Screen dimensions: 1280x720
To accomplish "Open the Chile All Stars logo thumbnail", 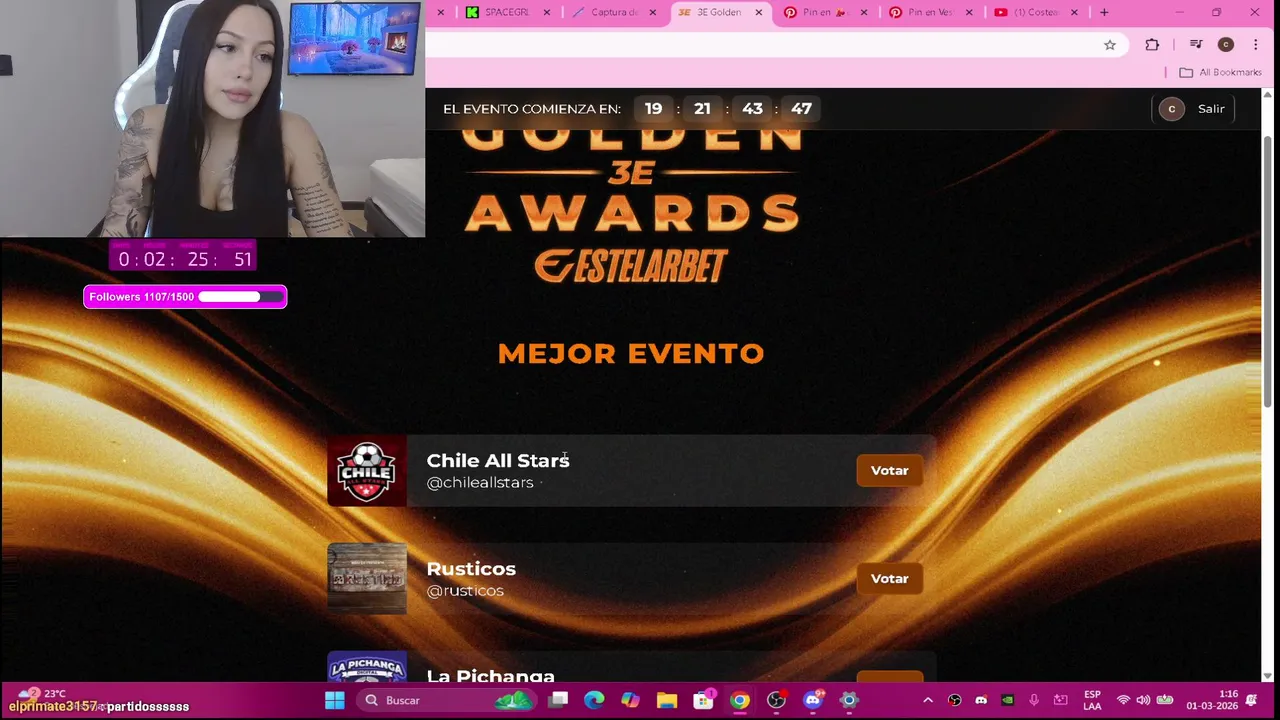I will tap(367, 470).
